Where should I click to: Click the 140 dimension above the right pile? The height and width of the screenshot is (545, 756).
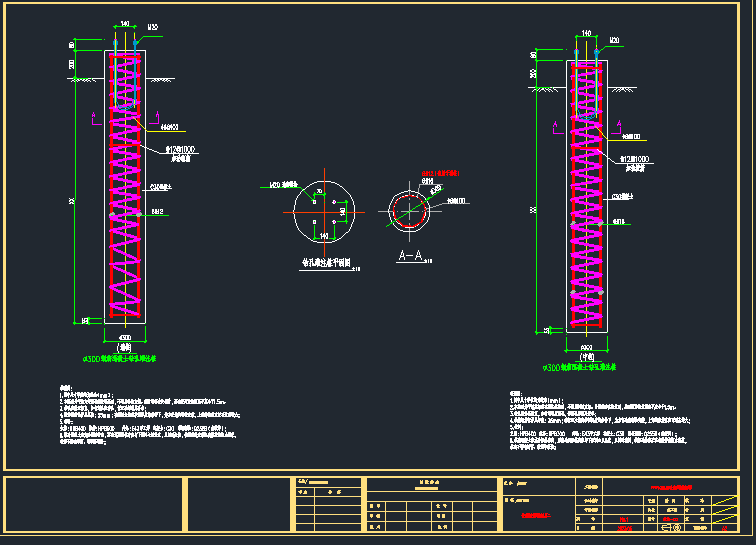click(x=586, y=33)
